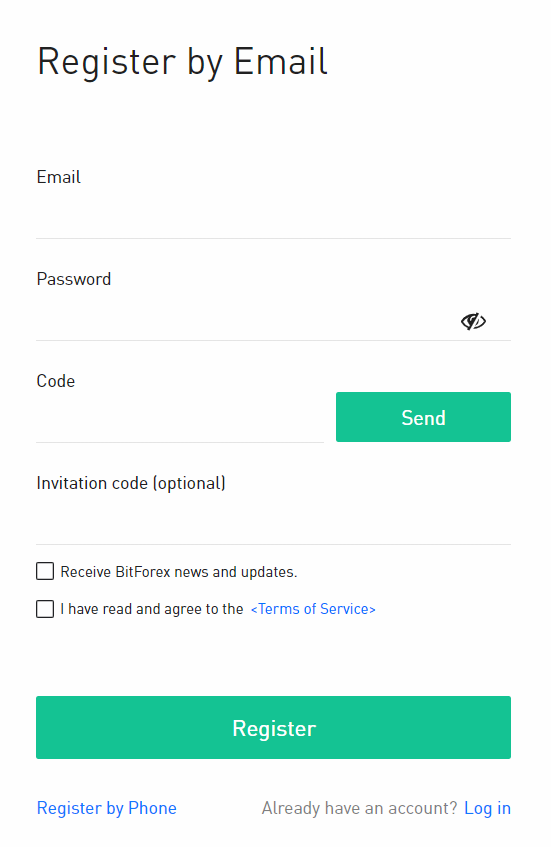Open the Log in link
This screenshot has width=551, height=847.
487,808
